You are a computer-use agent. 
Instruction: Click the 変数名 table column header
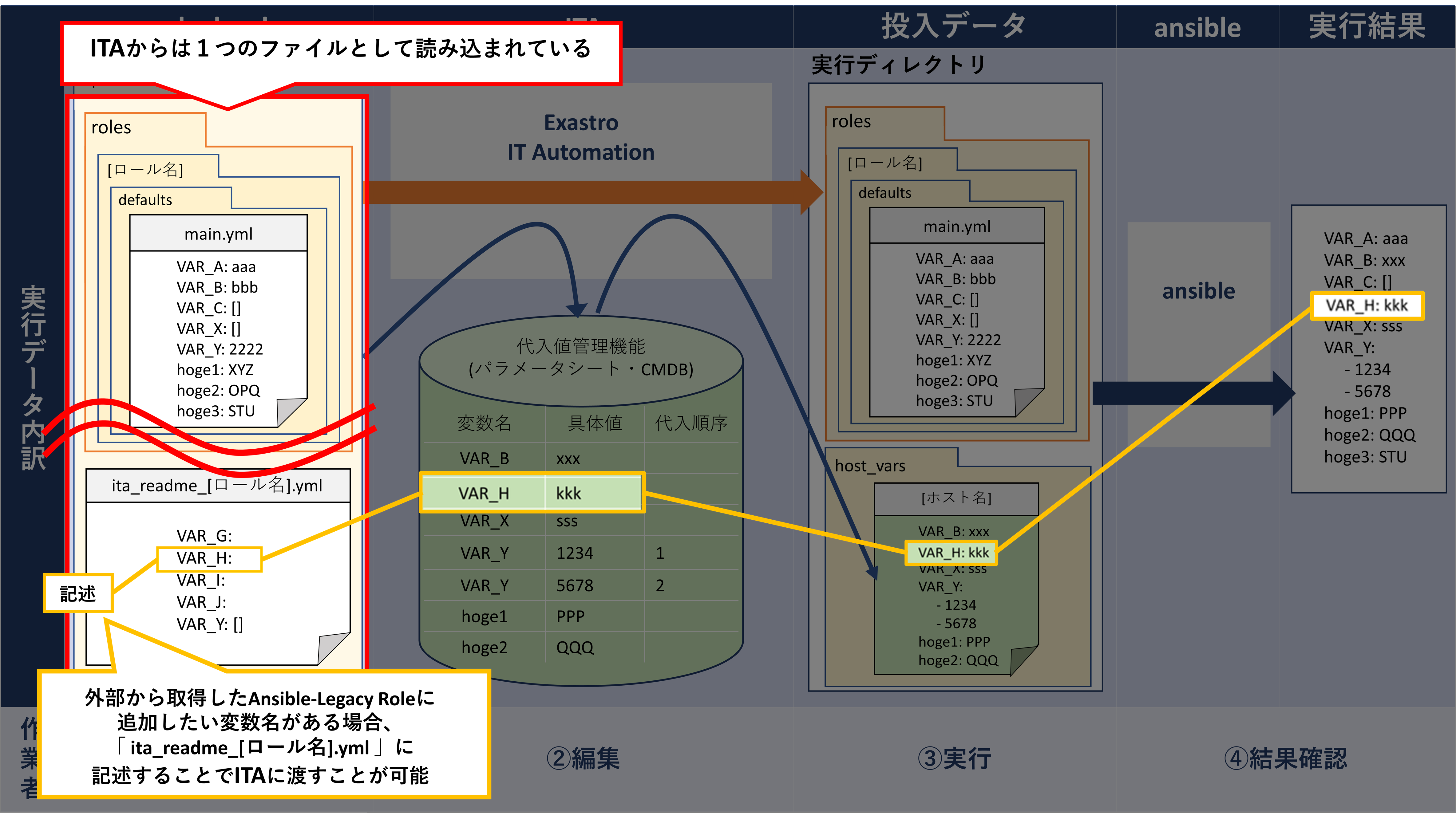[484, 423]
